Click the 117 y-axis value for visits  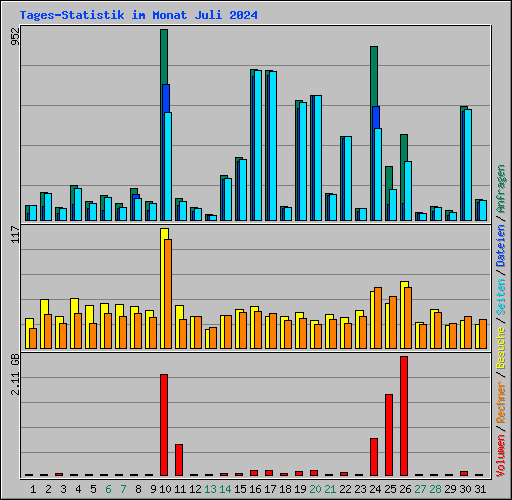[x=15, y=234]
